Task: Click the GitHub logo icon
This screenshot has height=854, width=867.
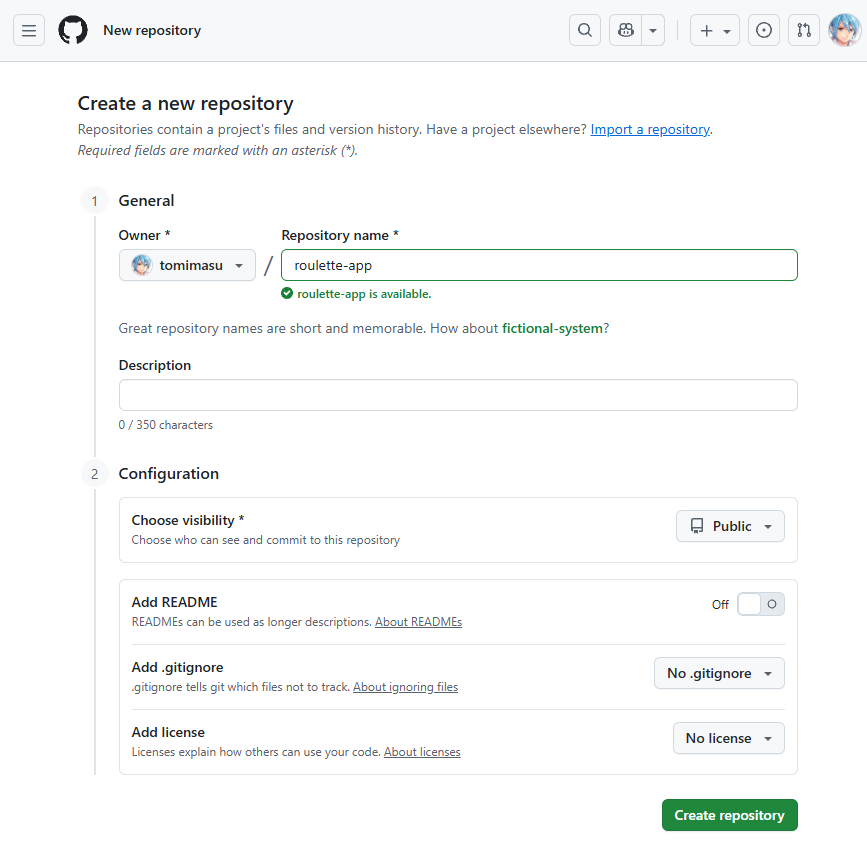Action: [x=73, y=31]
